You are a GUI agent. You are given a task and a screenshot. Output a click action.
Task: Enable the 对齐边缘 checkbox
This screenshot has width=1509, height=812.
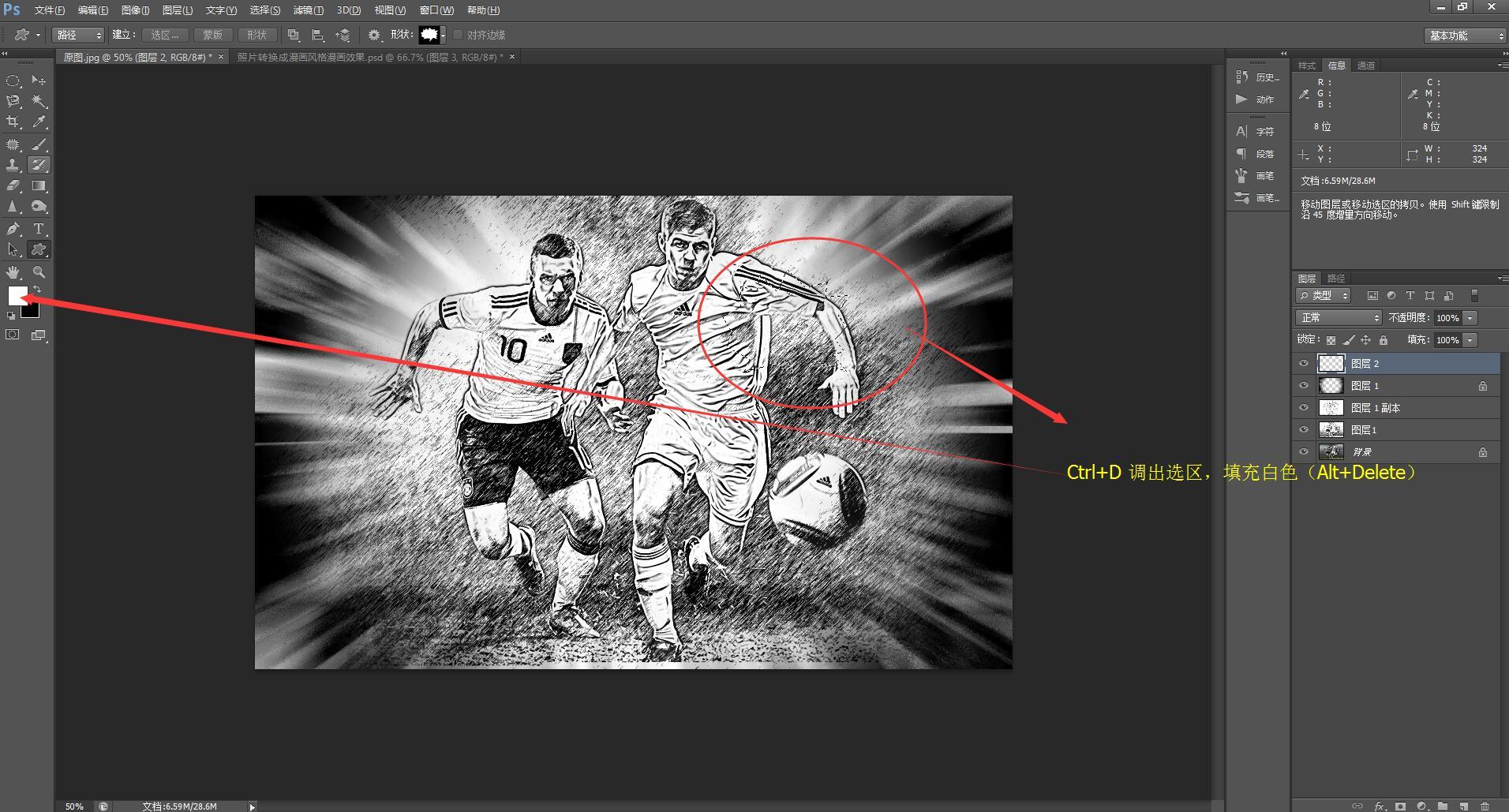tap(458, 35)
